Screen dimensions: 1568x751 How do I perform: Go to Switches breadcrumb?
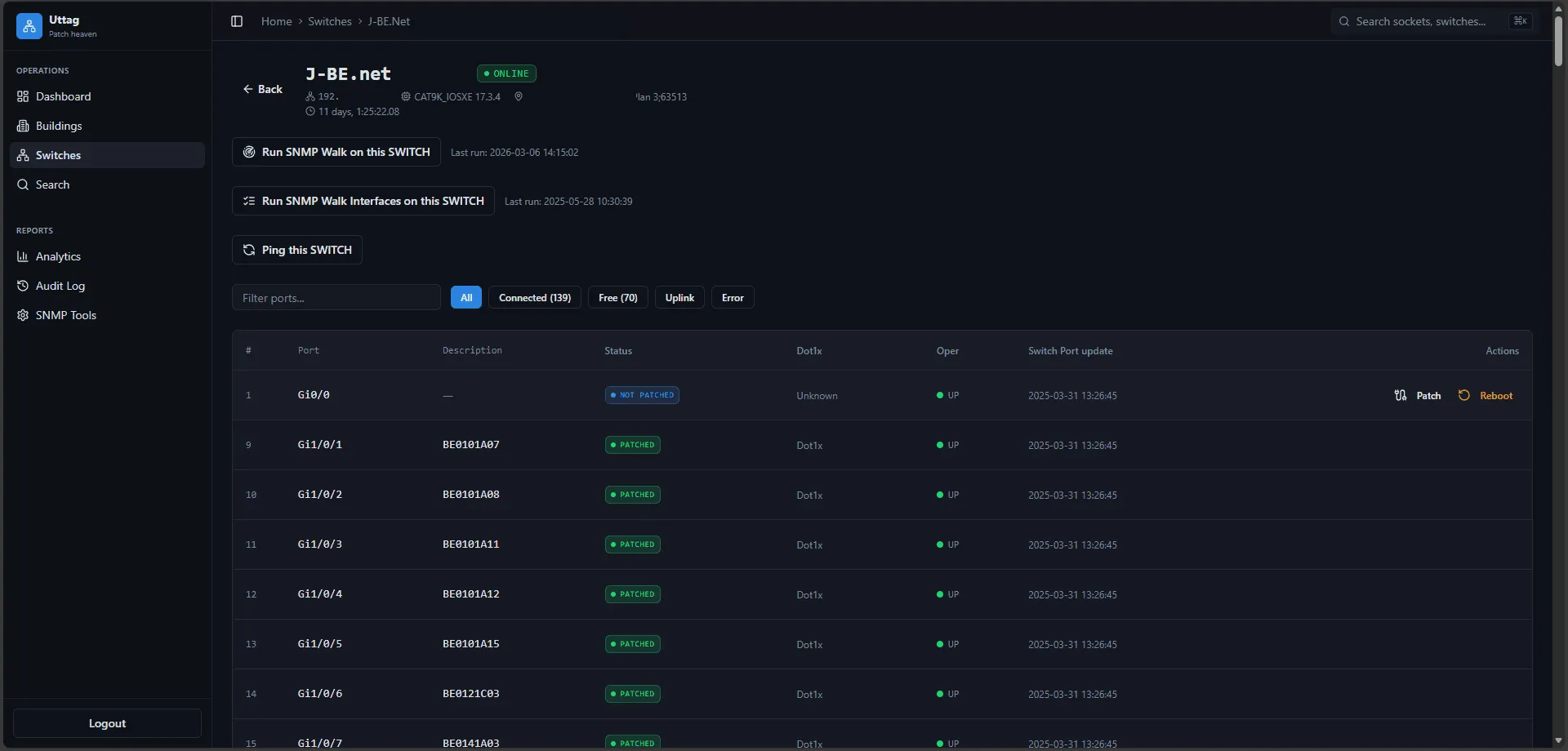(330, 21)
